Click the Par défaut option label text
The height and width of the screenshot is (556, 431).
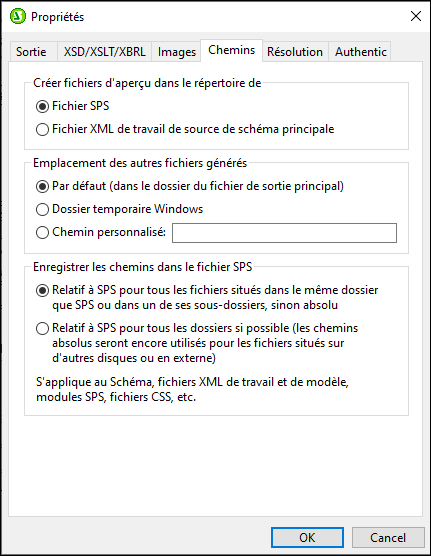[x=198, y=186]
